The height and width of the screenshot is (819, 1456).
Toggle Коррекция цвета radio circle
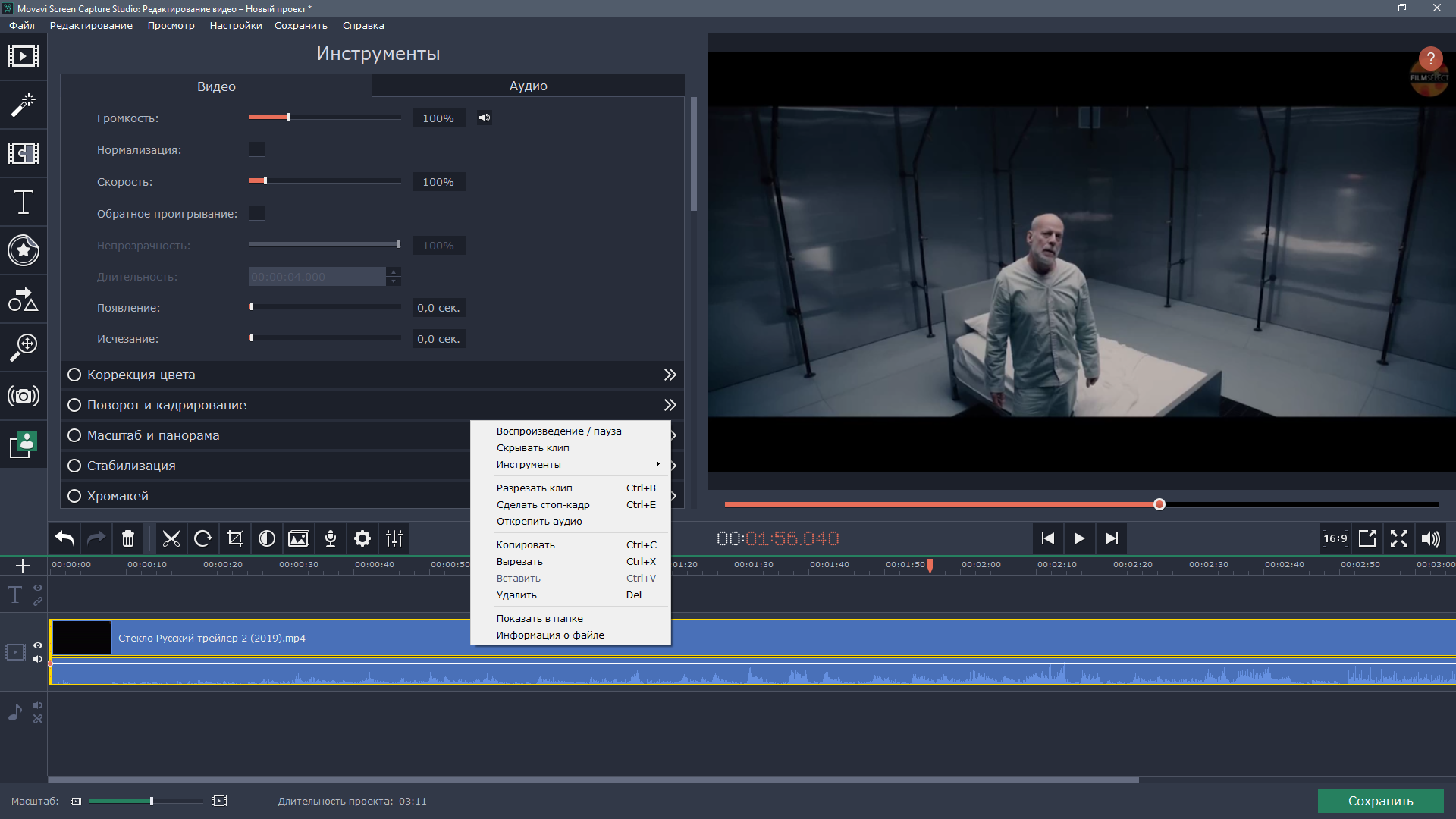[x=74, y=375]
